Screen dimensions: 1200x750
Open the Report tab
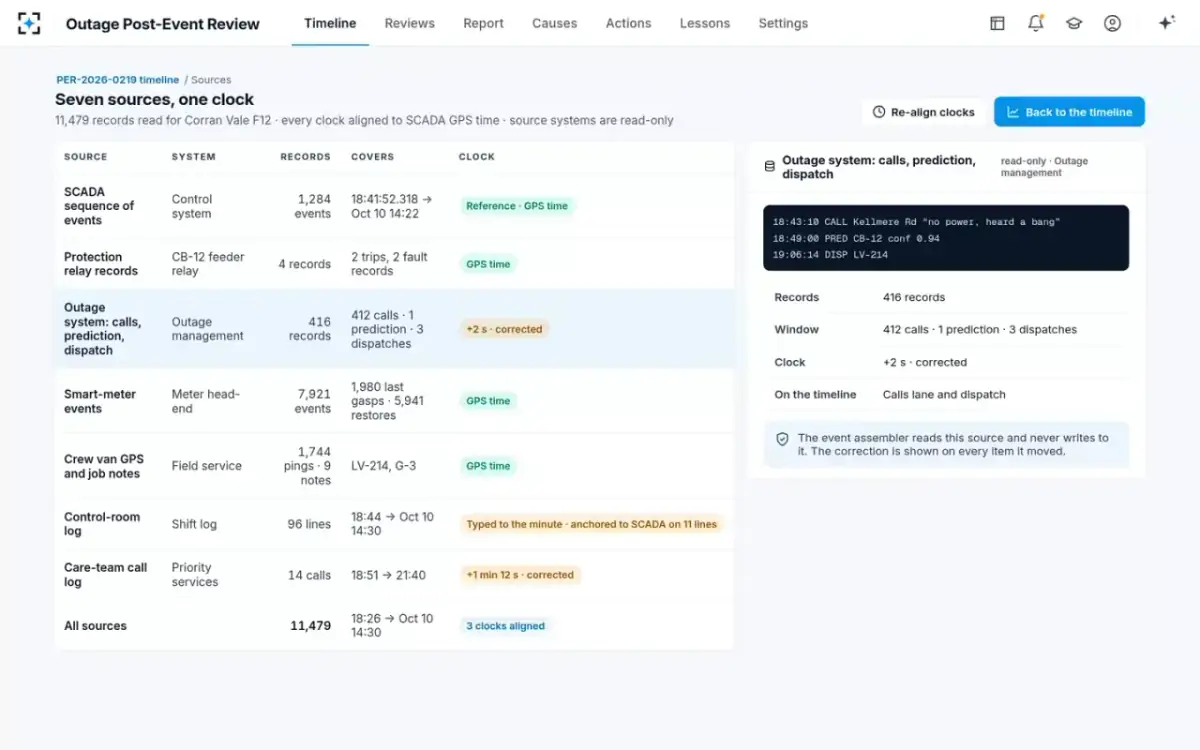click(483, 23)
